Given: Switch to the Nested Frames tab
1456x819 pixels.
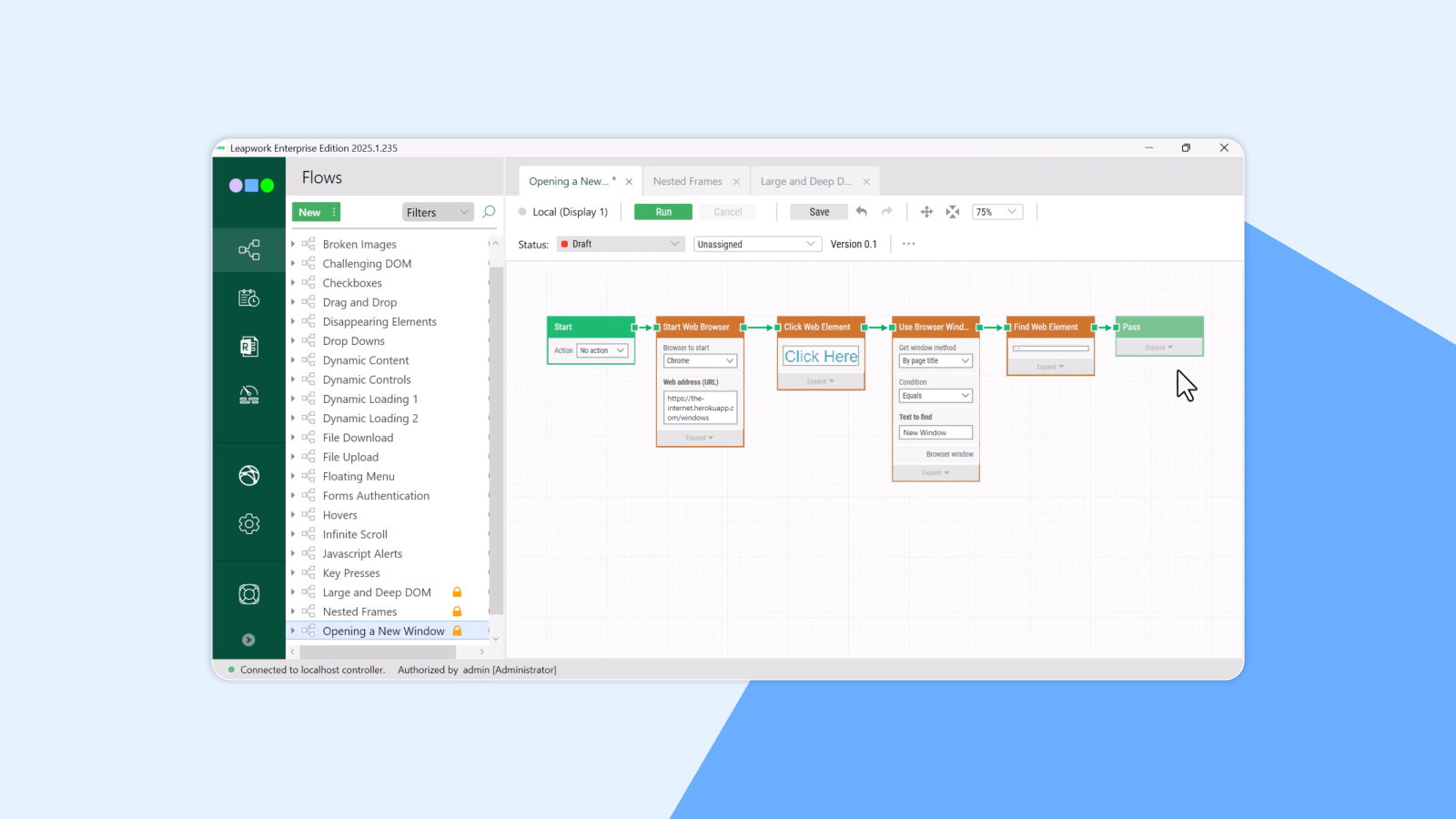Looking at the screenshot, I should (687, 181).
